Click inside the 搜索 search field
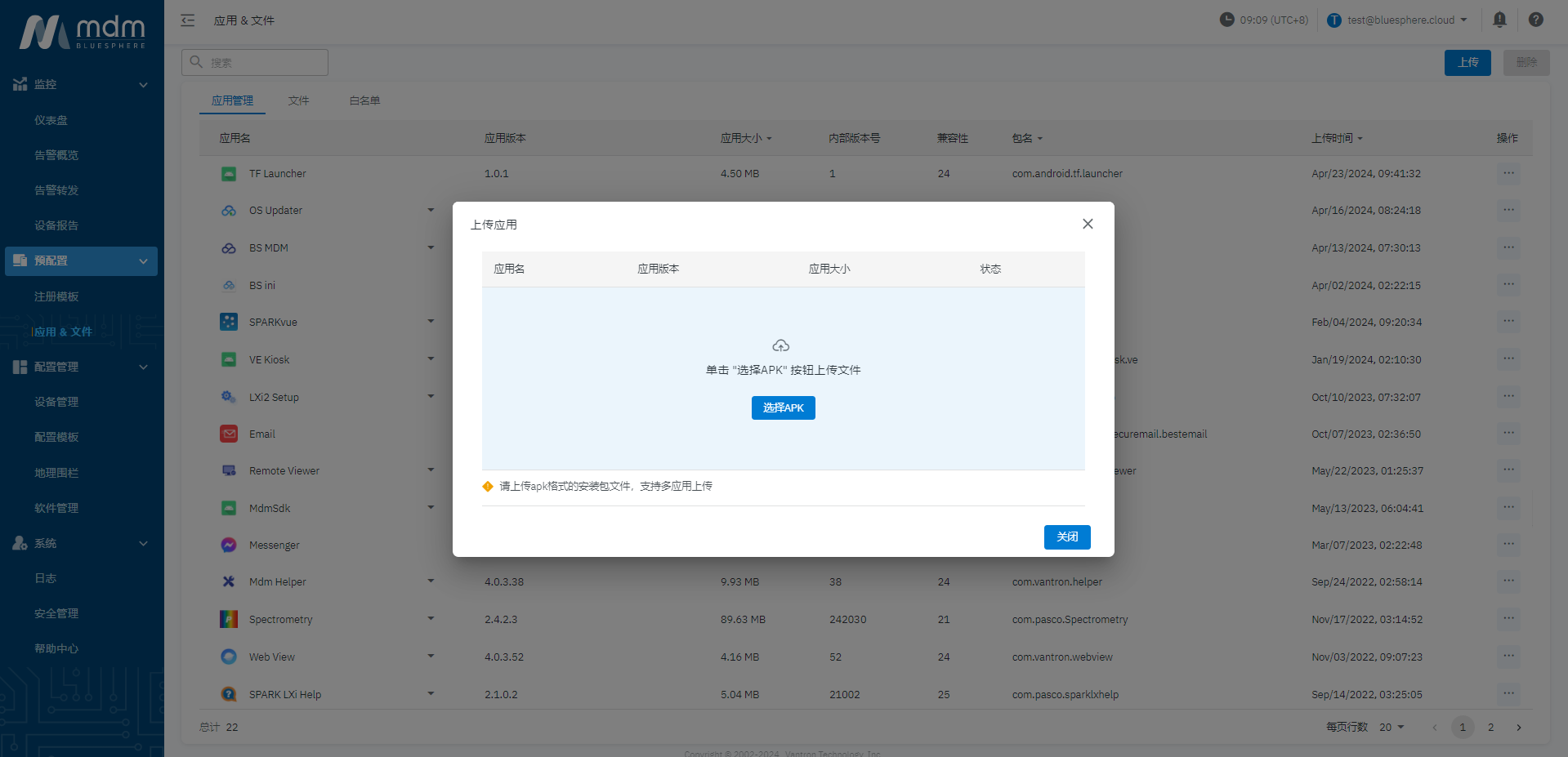1568x757 pixels. 254,62
